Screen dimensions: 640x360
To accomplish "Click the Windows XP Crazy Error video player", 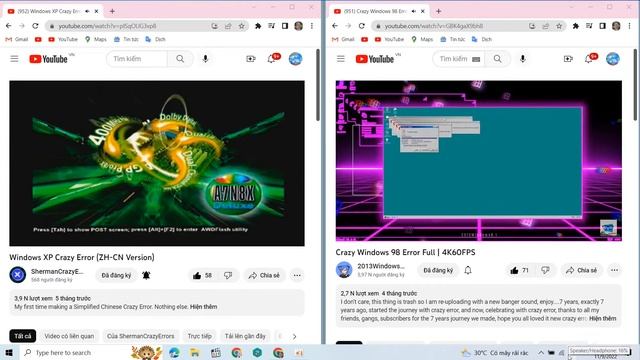I will coord(157,163).
